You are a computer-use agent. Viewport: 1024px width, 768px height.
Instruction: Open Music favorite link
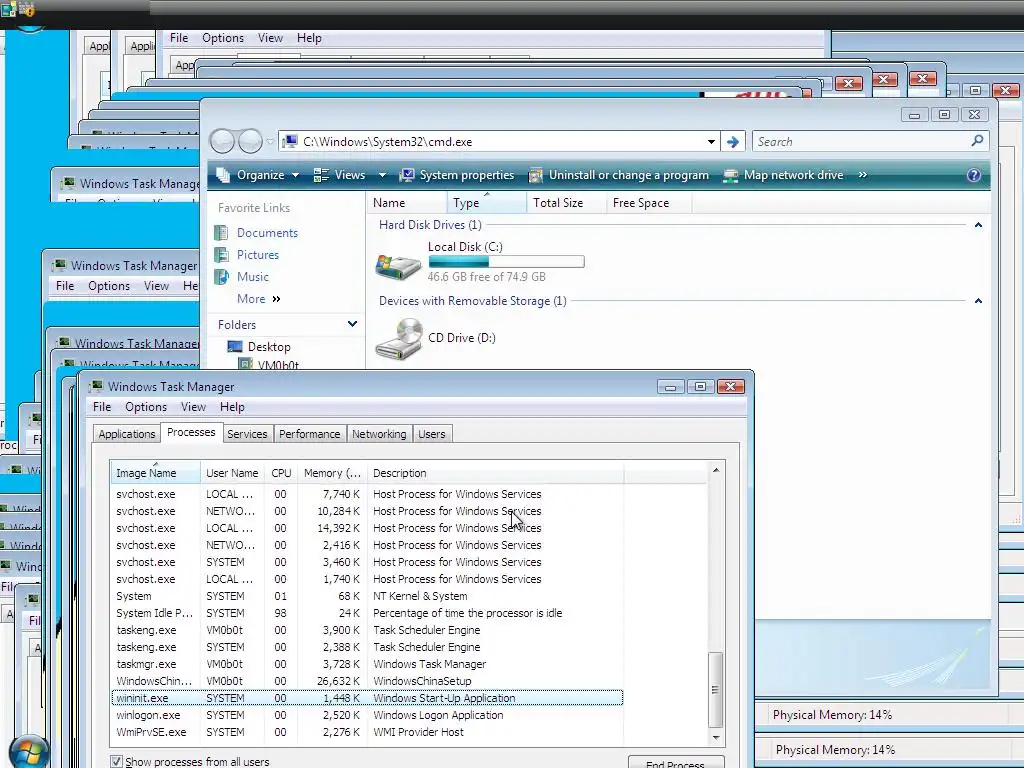coord(253,277)
